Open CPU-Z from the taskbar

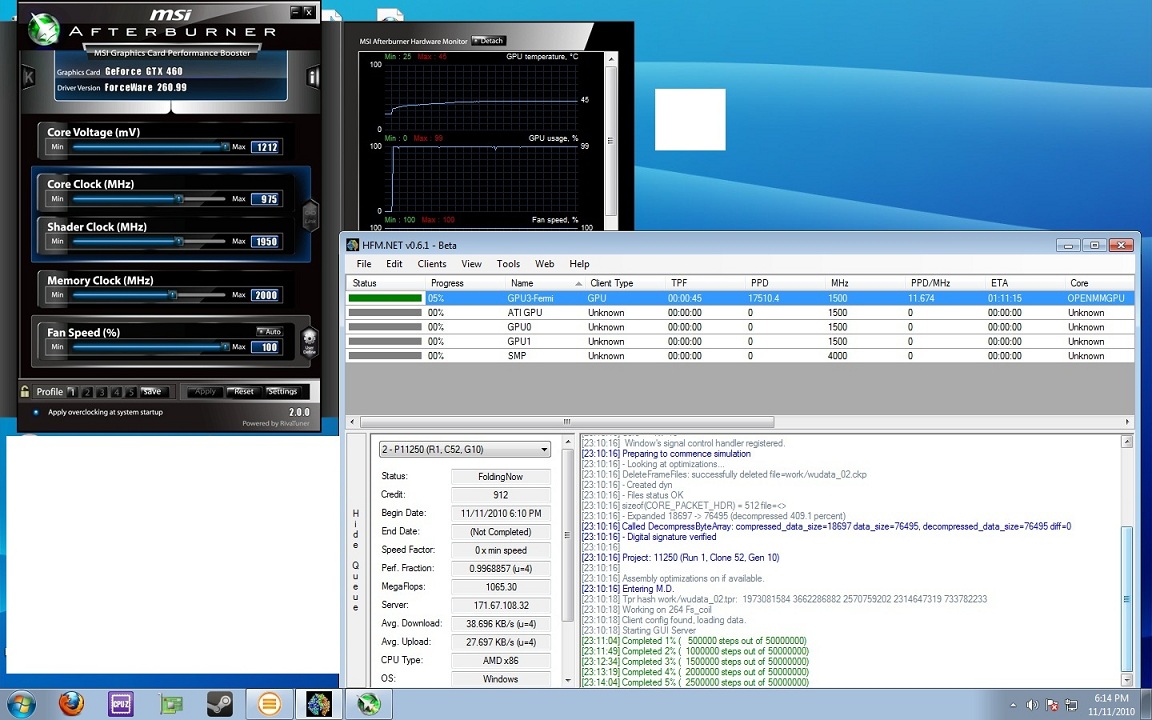(x=121, y=703)
